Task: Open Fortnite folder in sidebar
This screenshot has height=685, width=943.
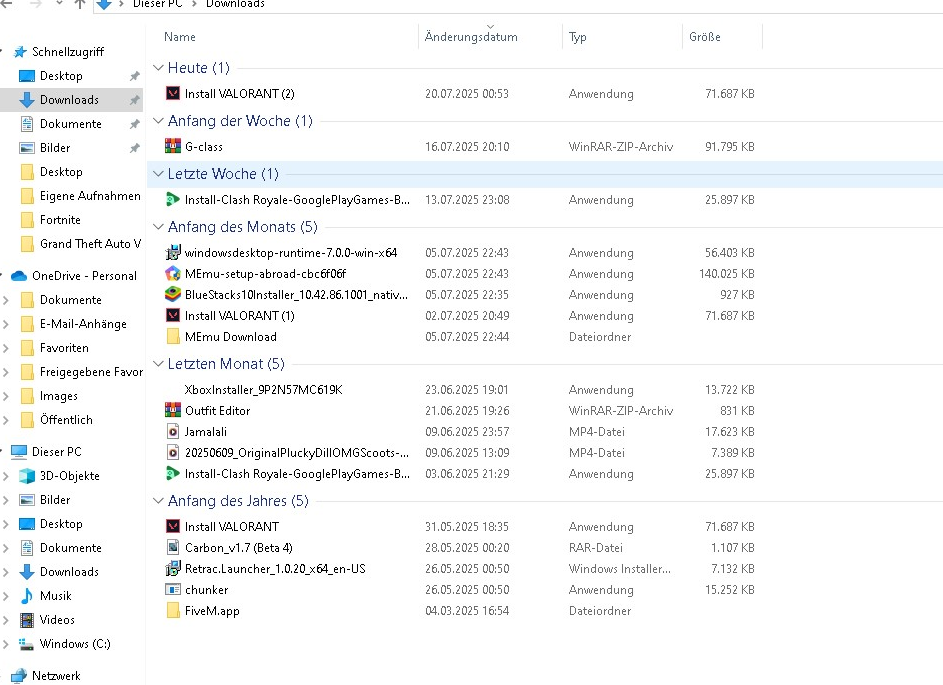Action: tap(60, 220)
